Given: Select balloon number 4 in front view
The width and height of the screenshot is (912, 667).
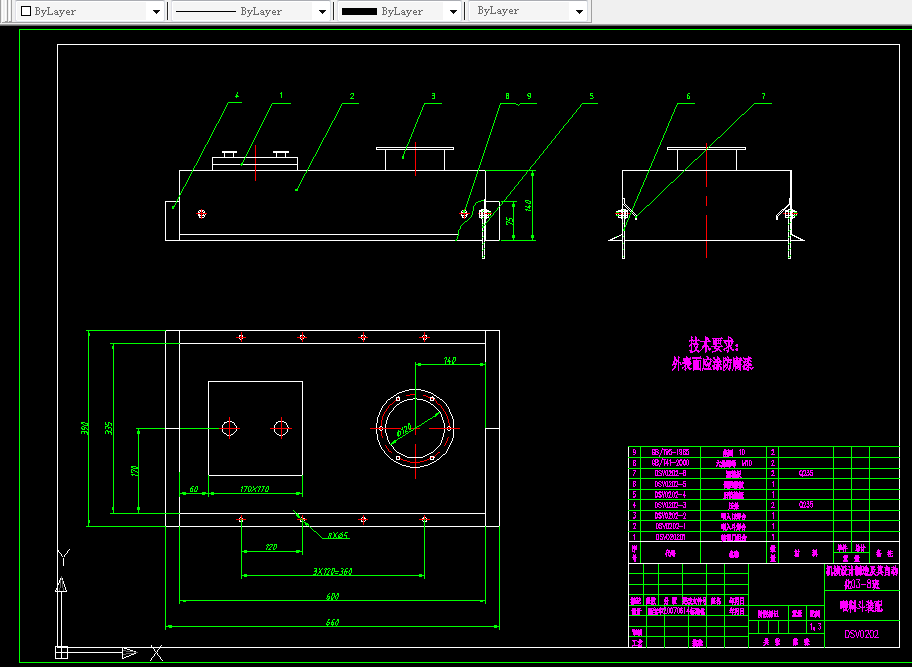Looking at the screenshot, I should pos(237,95).
